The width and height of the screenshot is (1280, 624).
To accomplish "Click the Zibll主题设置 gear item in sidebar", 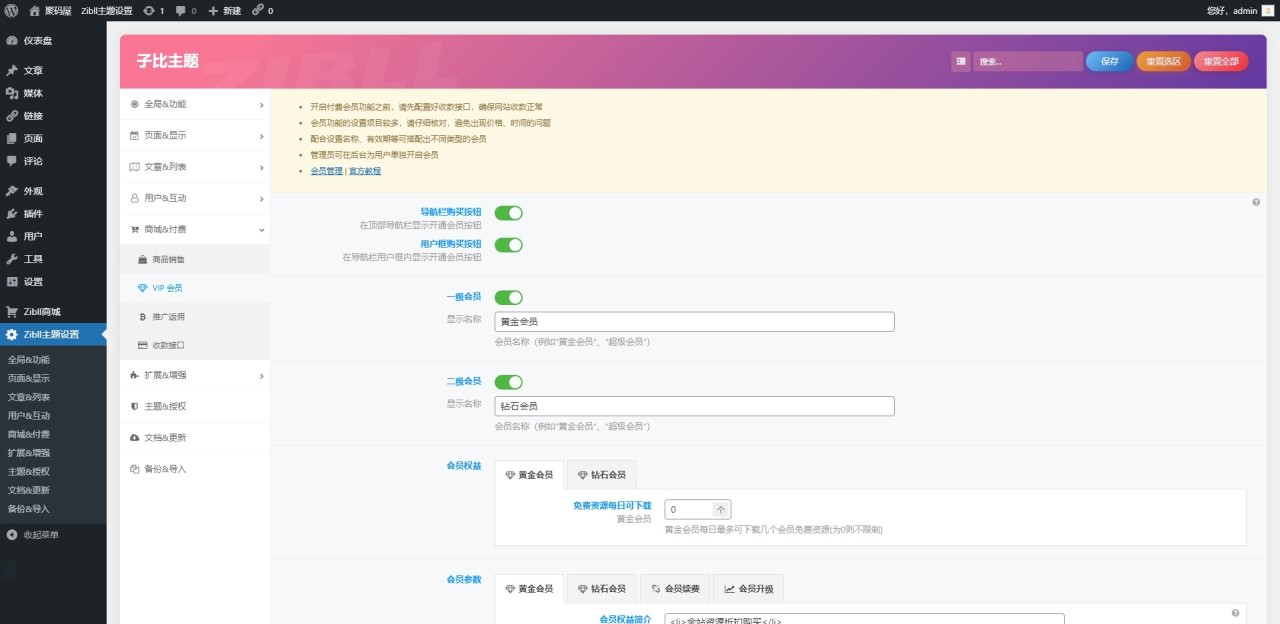I will point(53,334).
